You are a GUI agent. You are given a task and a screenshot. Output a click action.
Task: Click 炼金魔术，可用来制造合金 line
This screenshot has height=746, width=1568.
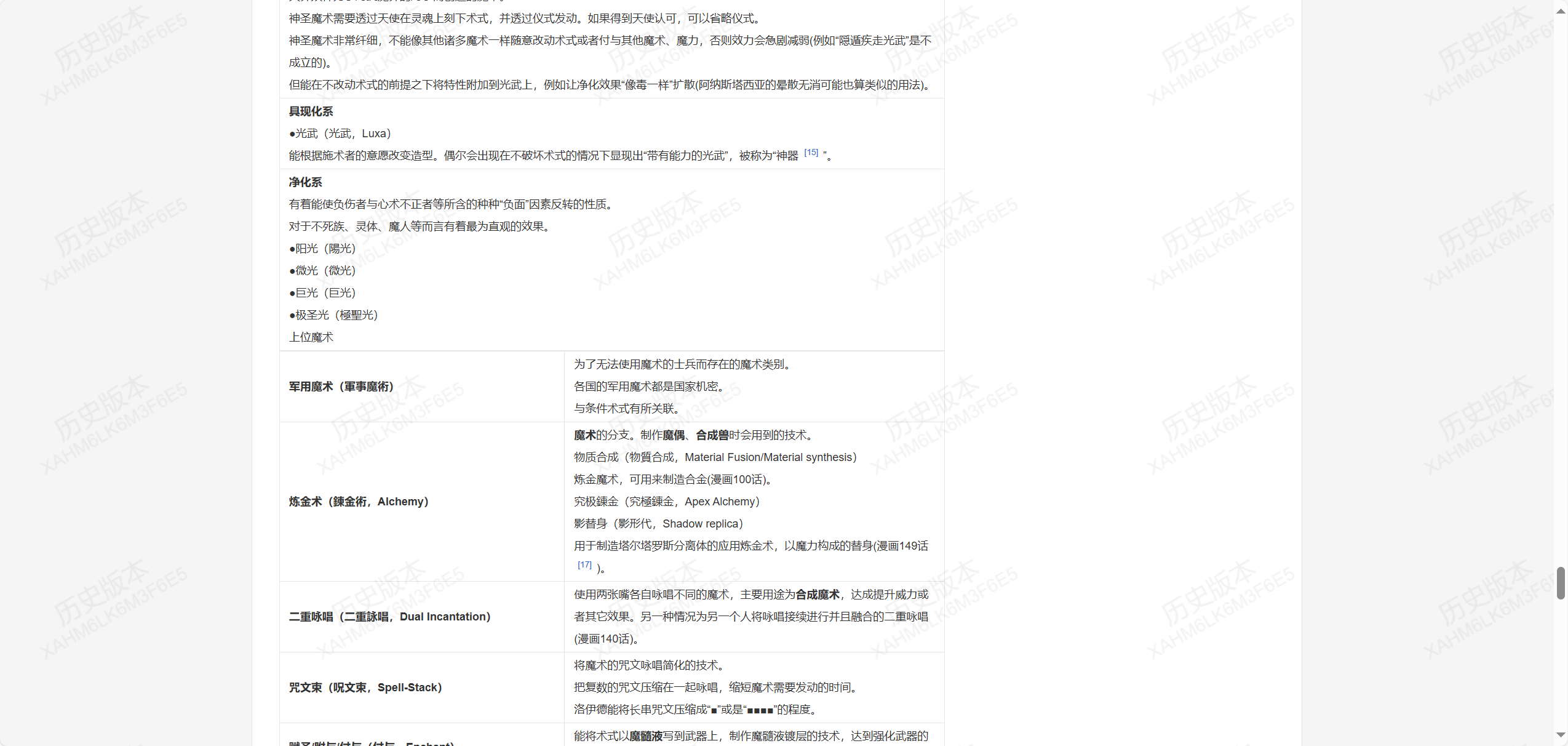pos(674,479)
